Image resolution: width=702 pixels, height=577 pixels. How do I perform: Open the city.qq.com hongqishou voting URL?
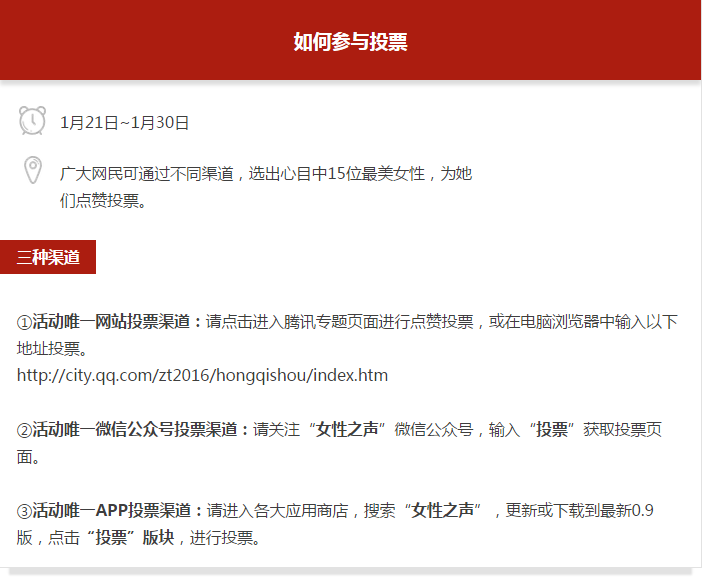click(x=202, y=375)
